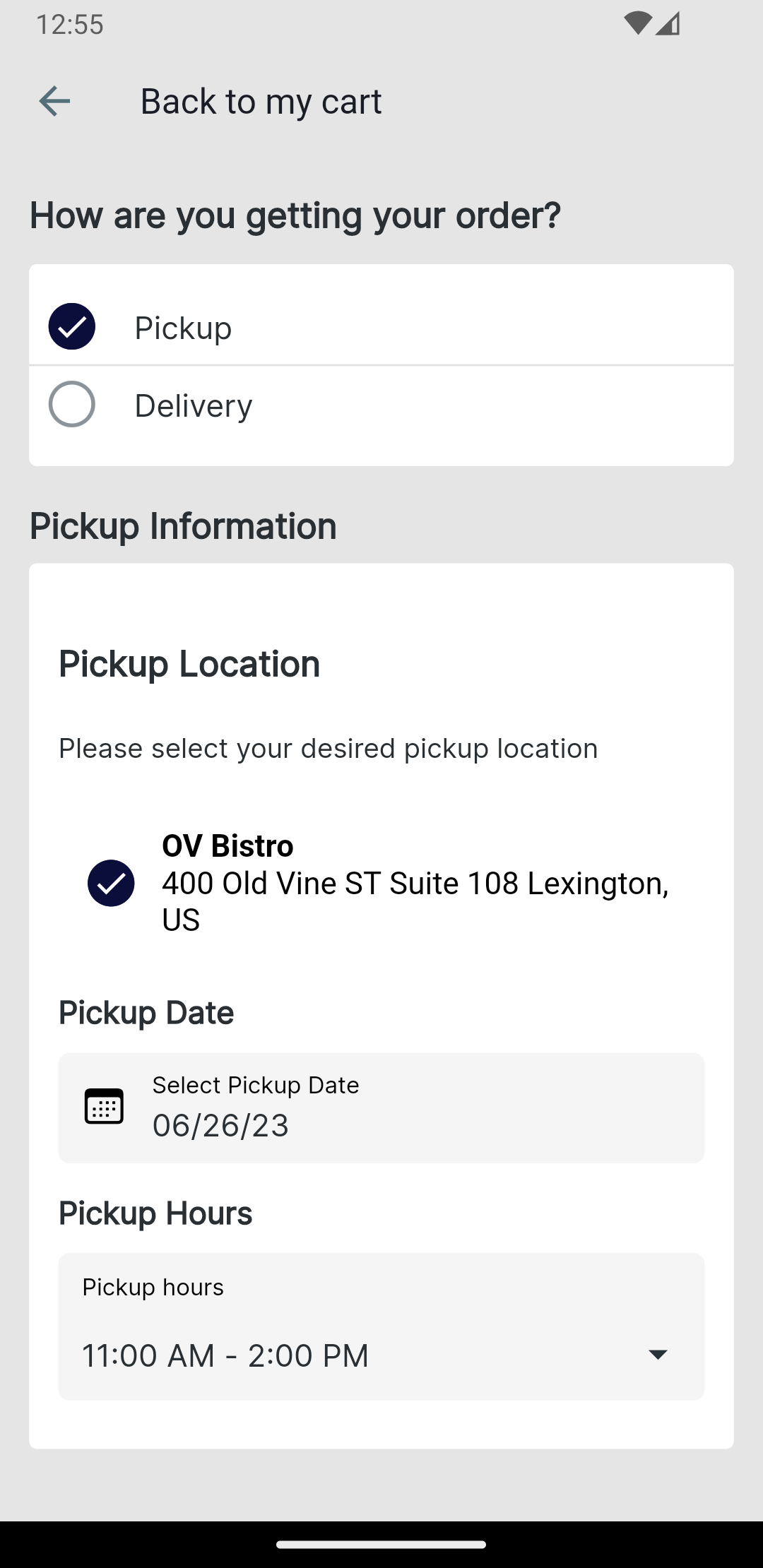The height and width of the screenshot is (1568, 763).
Task: Tap the Pickup Location heading
Action: [189, 664]
